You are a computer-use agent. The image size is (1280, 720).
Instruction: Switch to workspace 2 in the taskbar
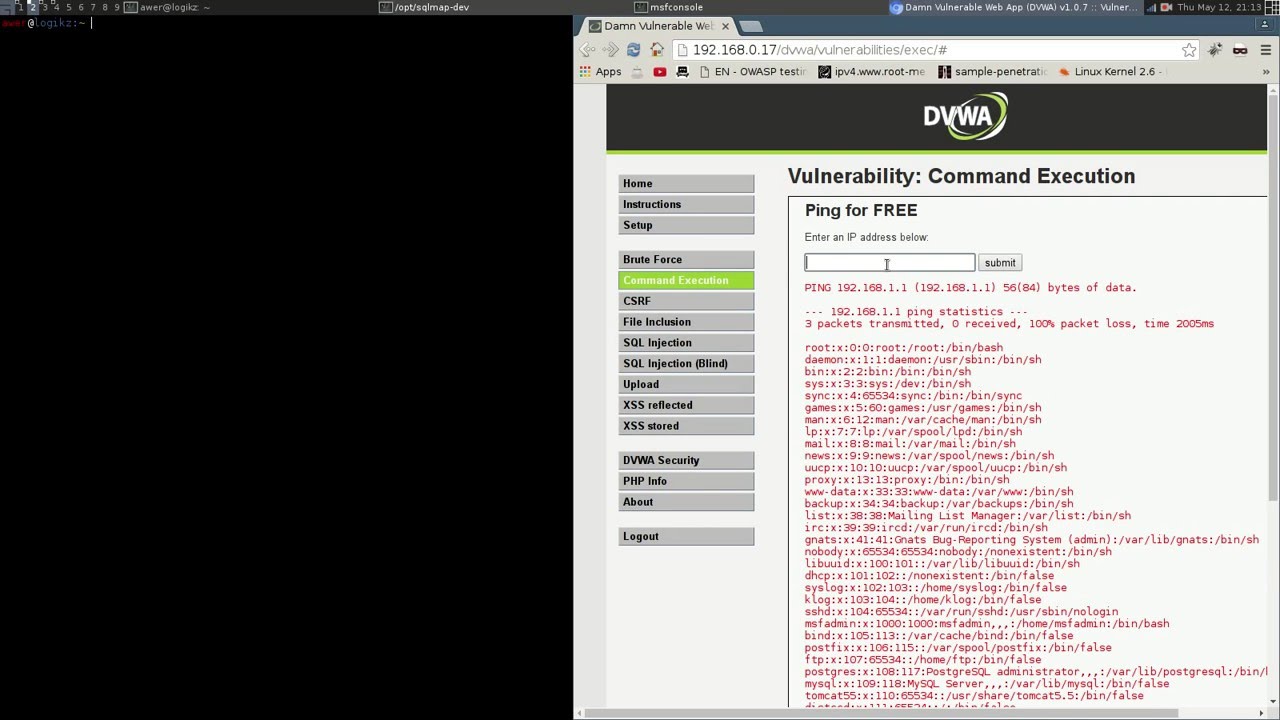pos(32,7)
